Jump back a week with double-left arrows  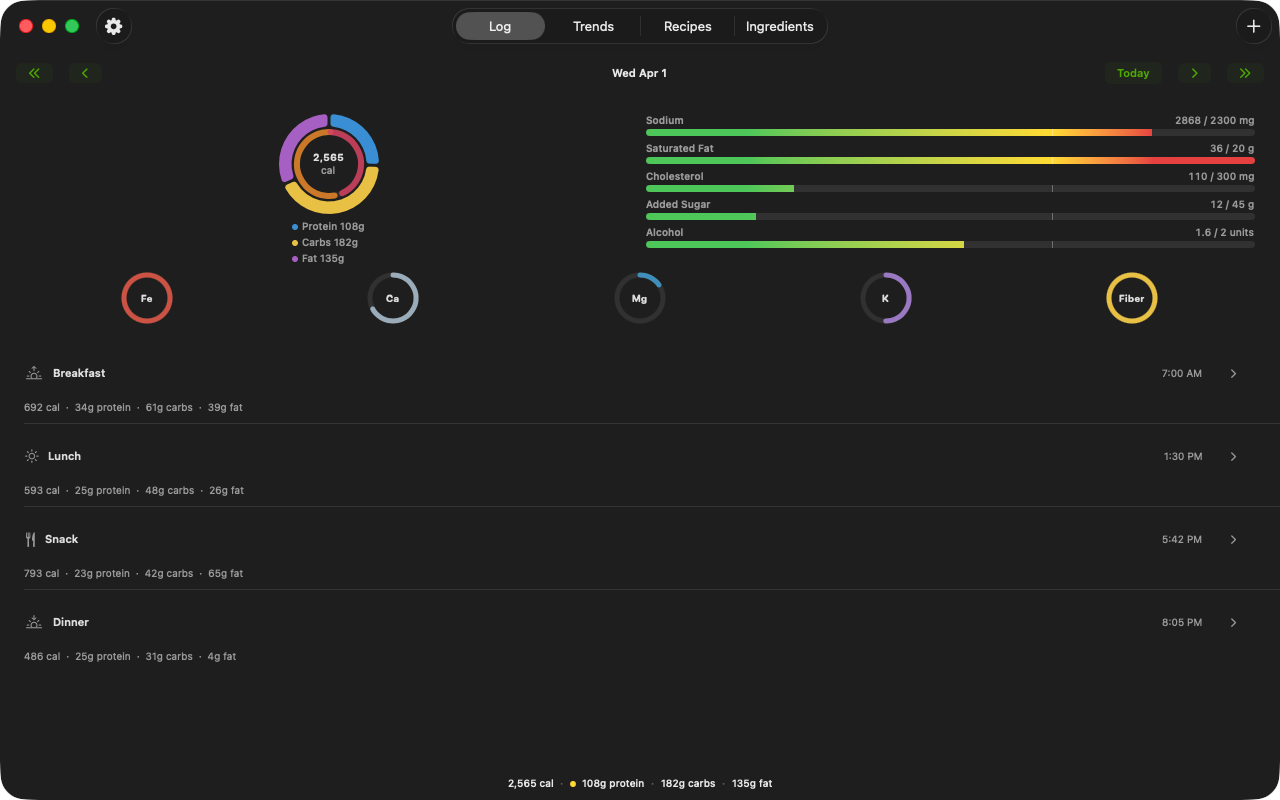[35, 73]
